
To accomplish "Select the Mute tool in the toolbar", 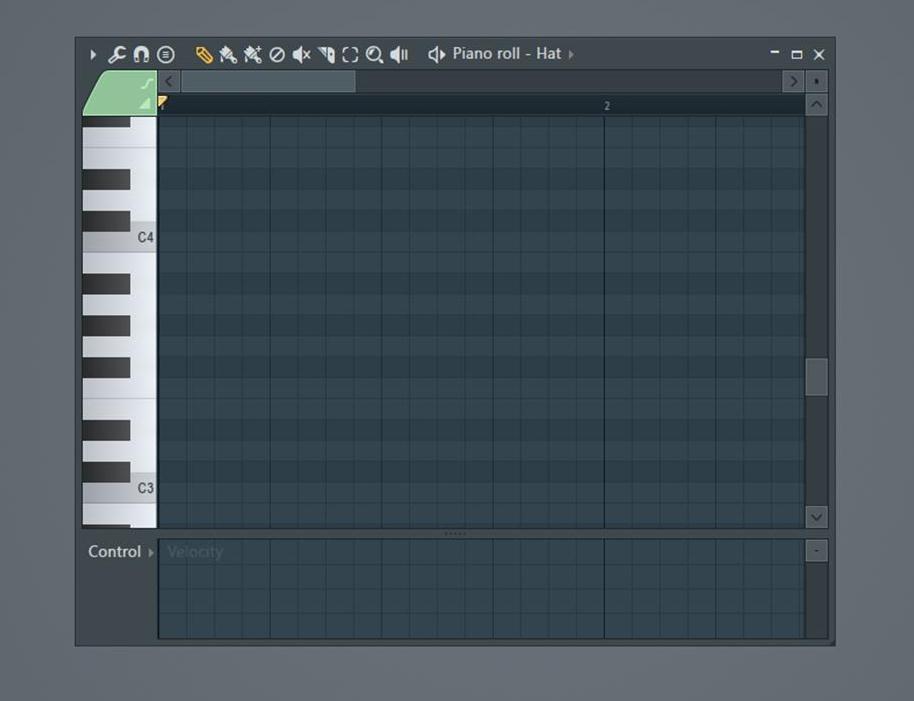I will pos(302,55).
